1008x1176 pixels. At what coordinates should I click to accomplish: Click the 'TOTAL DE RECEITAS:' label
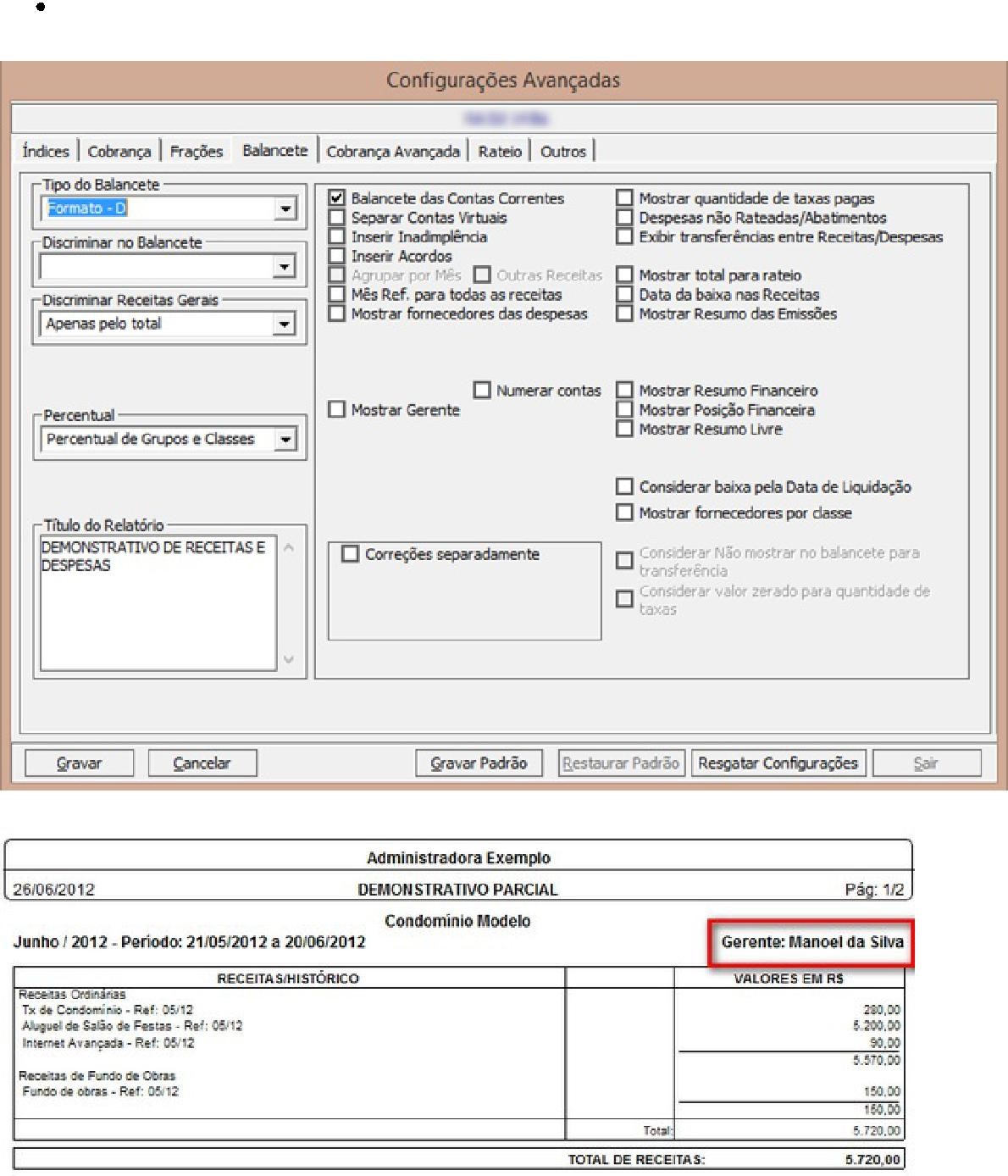[636, 1160]
